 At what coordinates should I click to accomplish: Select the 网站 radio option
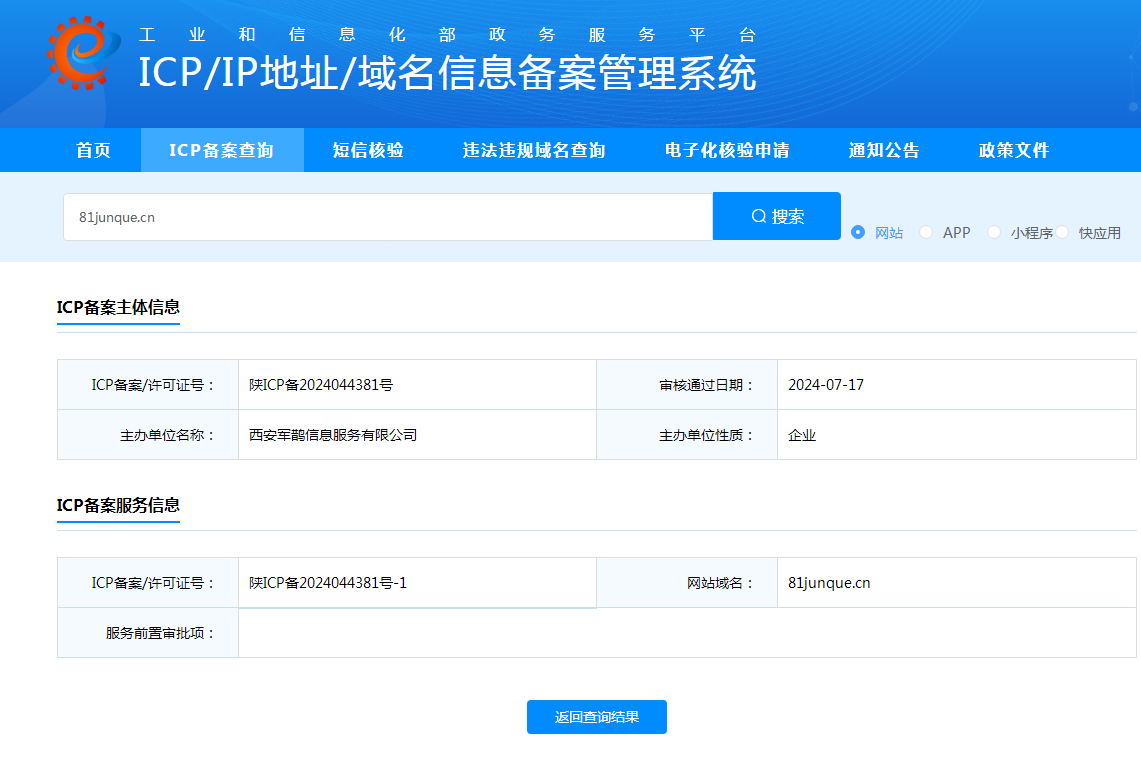[x=858, y=232]
